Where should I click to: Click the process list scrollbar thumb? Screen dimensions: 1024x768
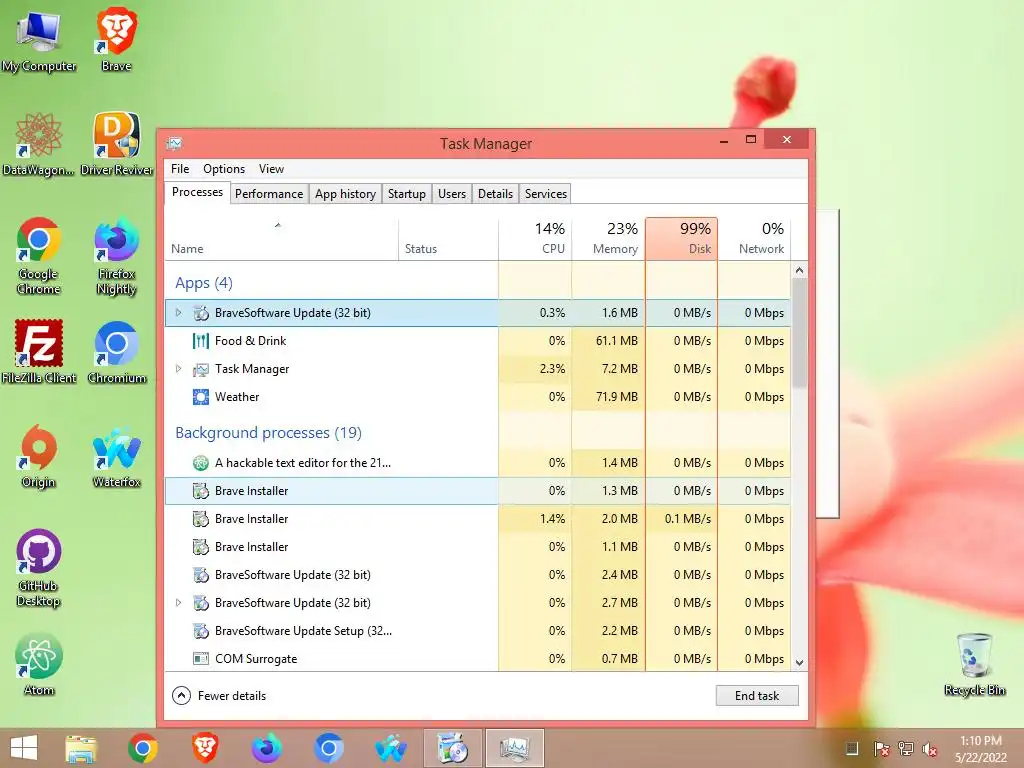click(x=799, y=333)
